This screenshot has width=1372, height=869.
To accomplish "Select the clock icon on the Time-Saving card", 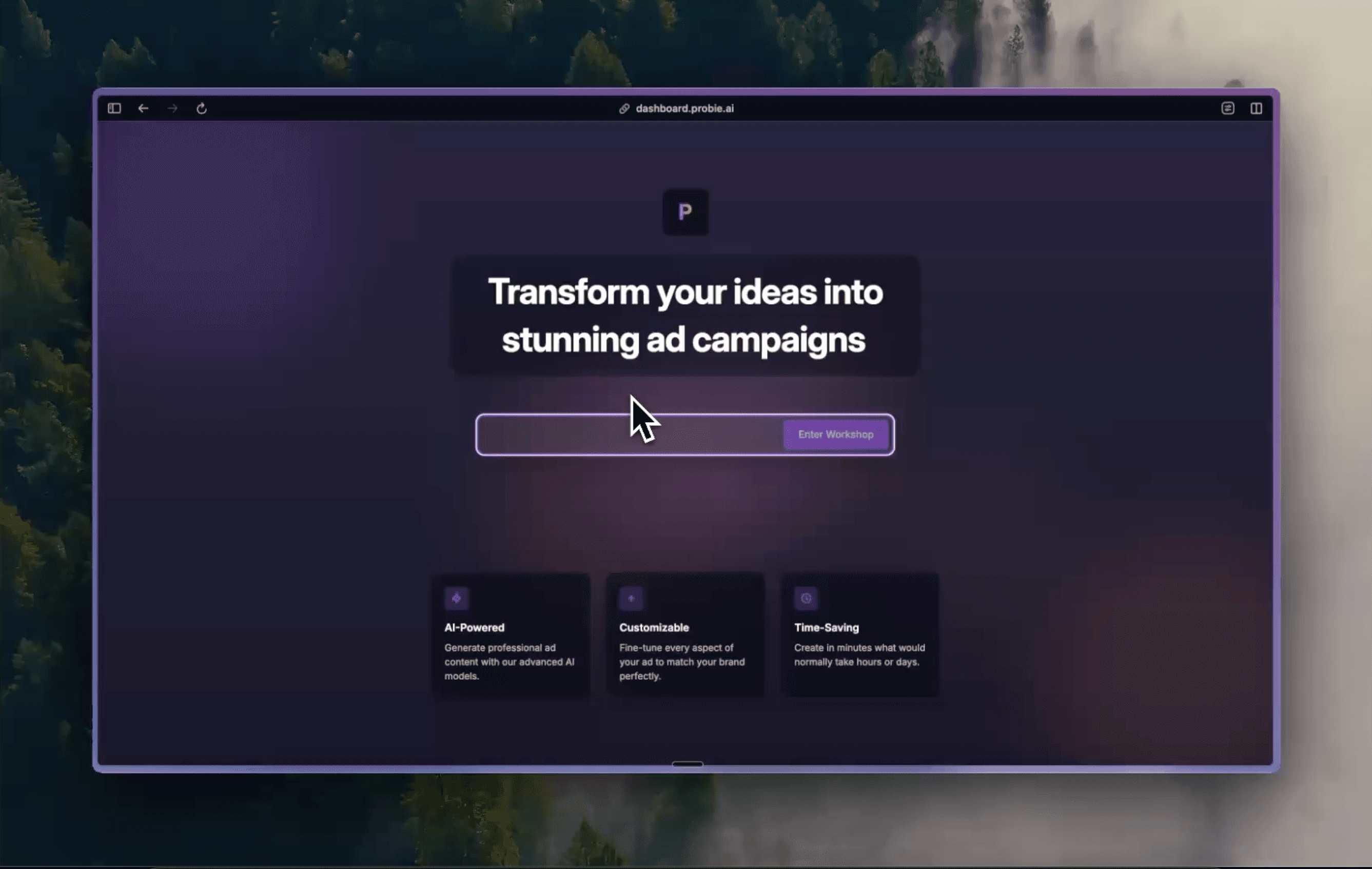I will point(806,598).
